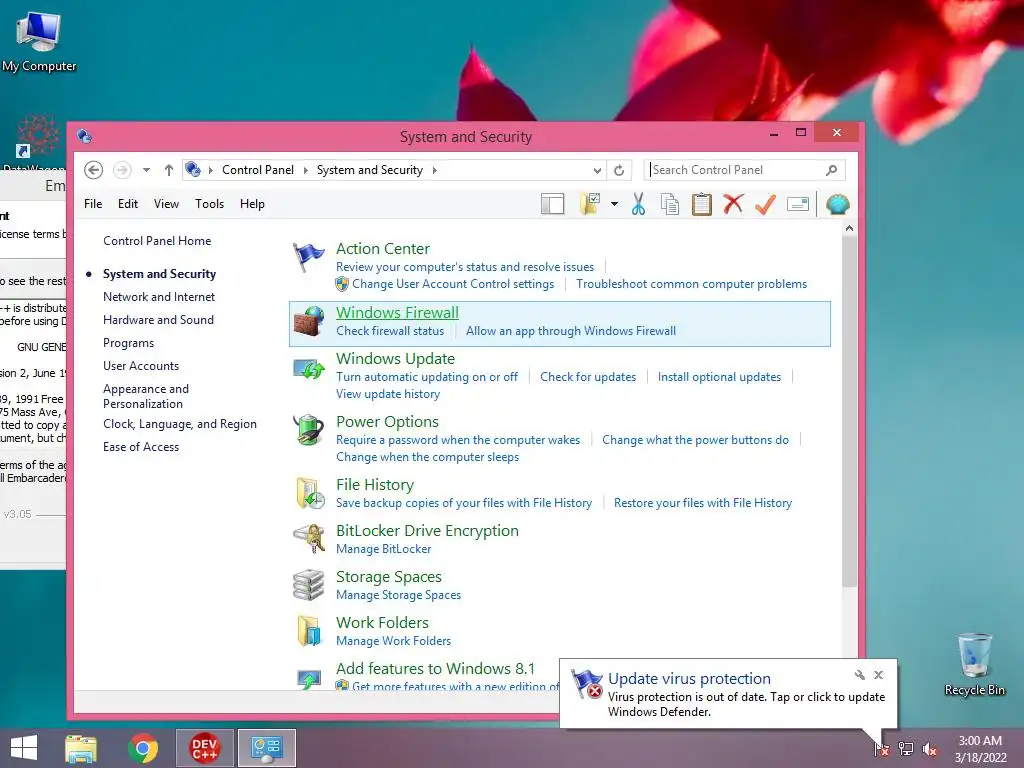Screen dimensions: 1024x768
Task: Open notification options wrench icon
Action: pyautogui.click(x=859, y=675)
